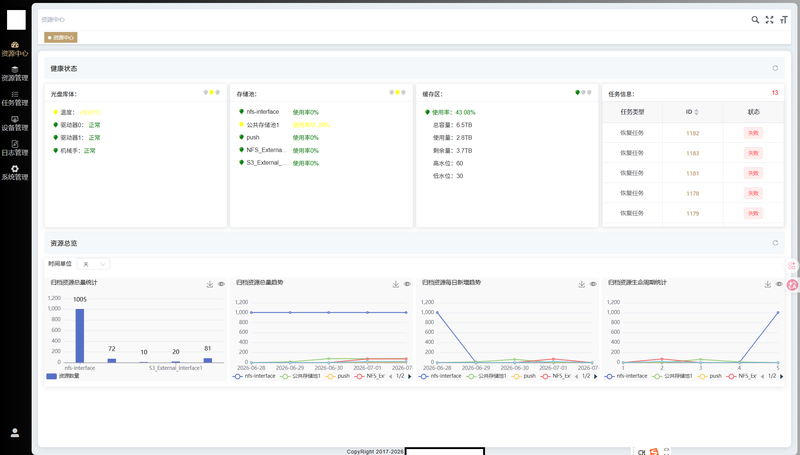Go to next legend page in 归档资源每日新增趋势
The width and height of the screenshot is (800, 455).
(x=595, y=376)
